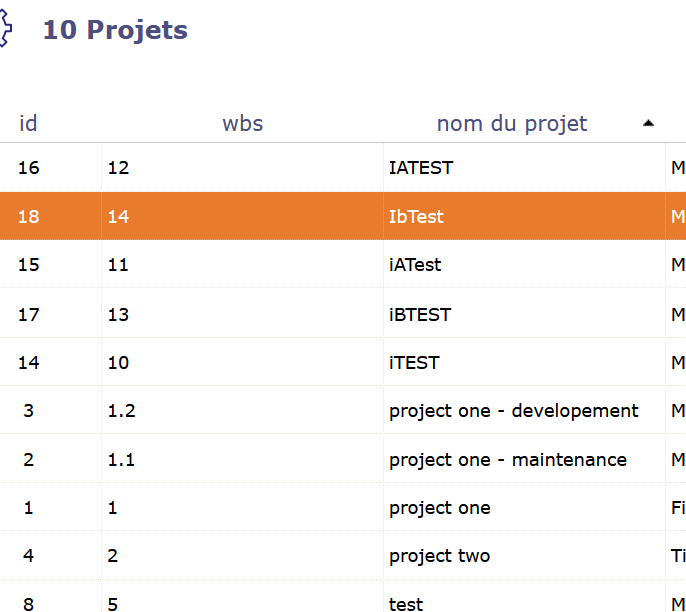
Task: Open project one - developement row
Action: tap(513, 411)
